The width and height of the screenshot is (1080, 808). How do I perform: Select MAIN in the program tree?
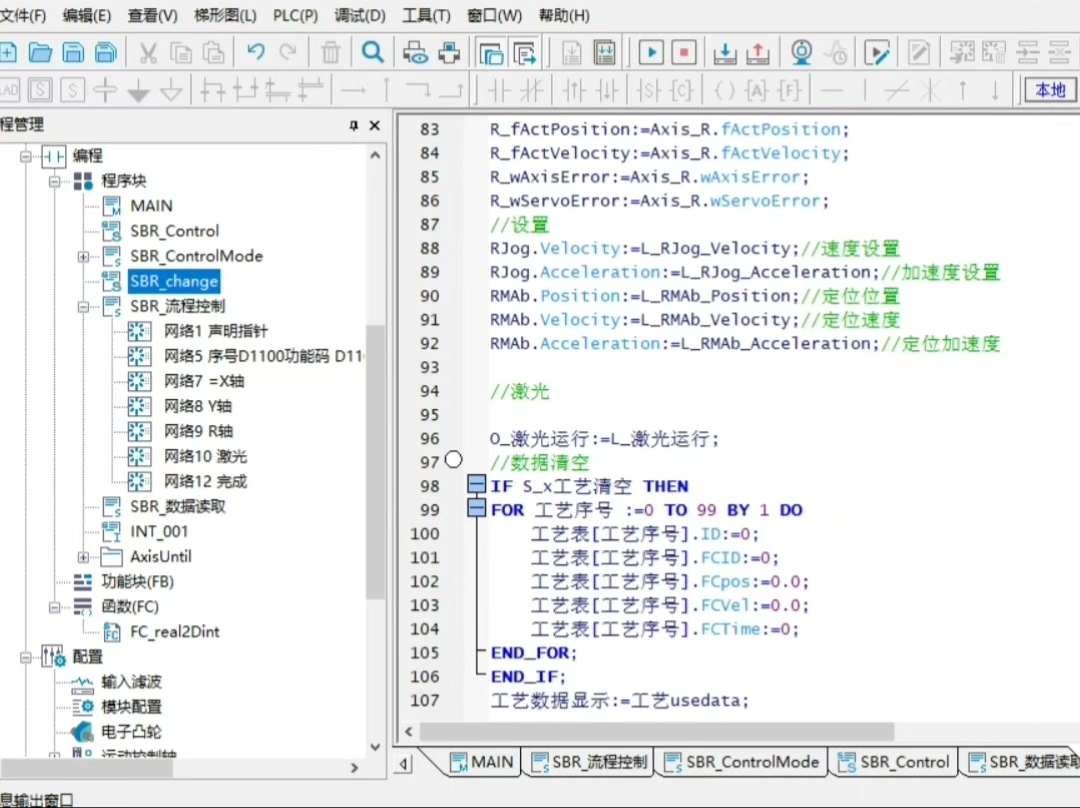click(x=151, y=206)
